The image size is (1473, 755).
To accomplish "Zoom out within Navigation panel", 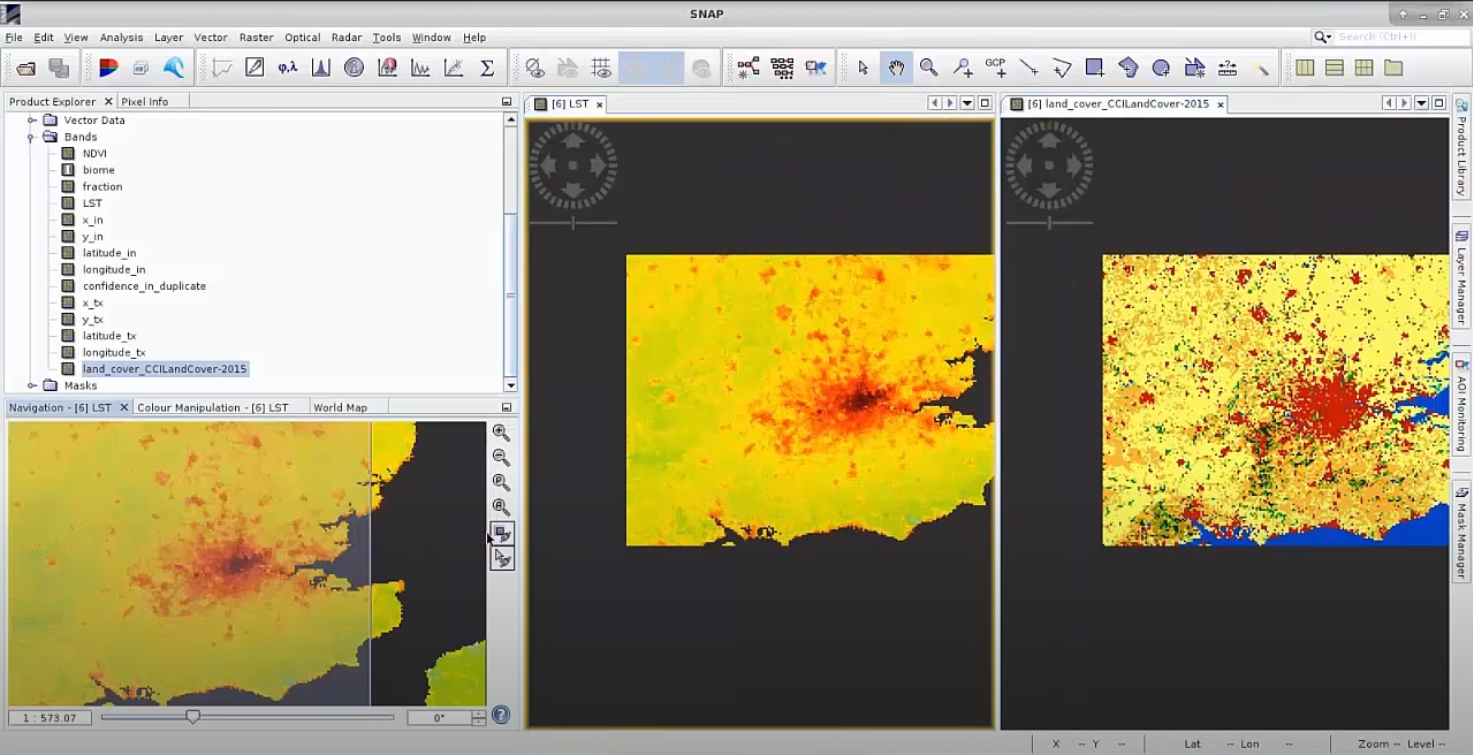I will pos(501,458).
